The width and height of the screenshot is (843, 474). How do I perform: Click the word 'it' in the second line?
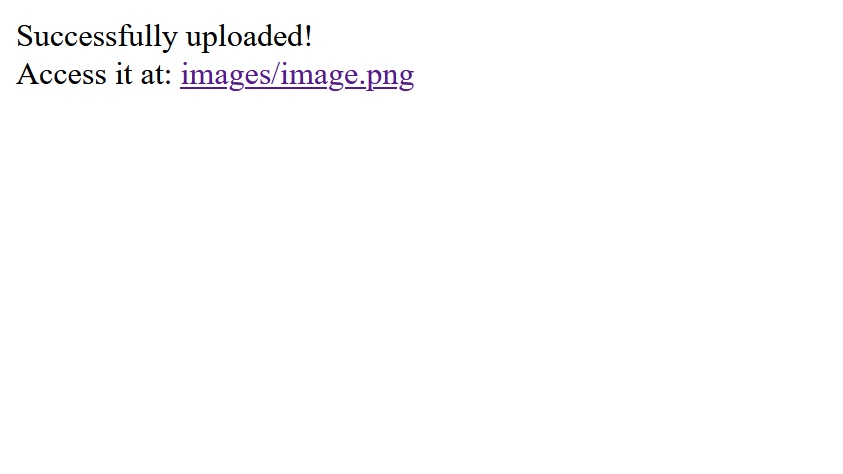(124, 74)
